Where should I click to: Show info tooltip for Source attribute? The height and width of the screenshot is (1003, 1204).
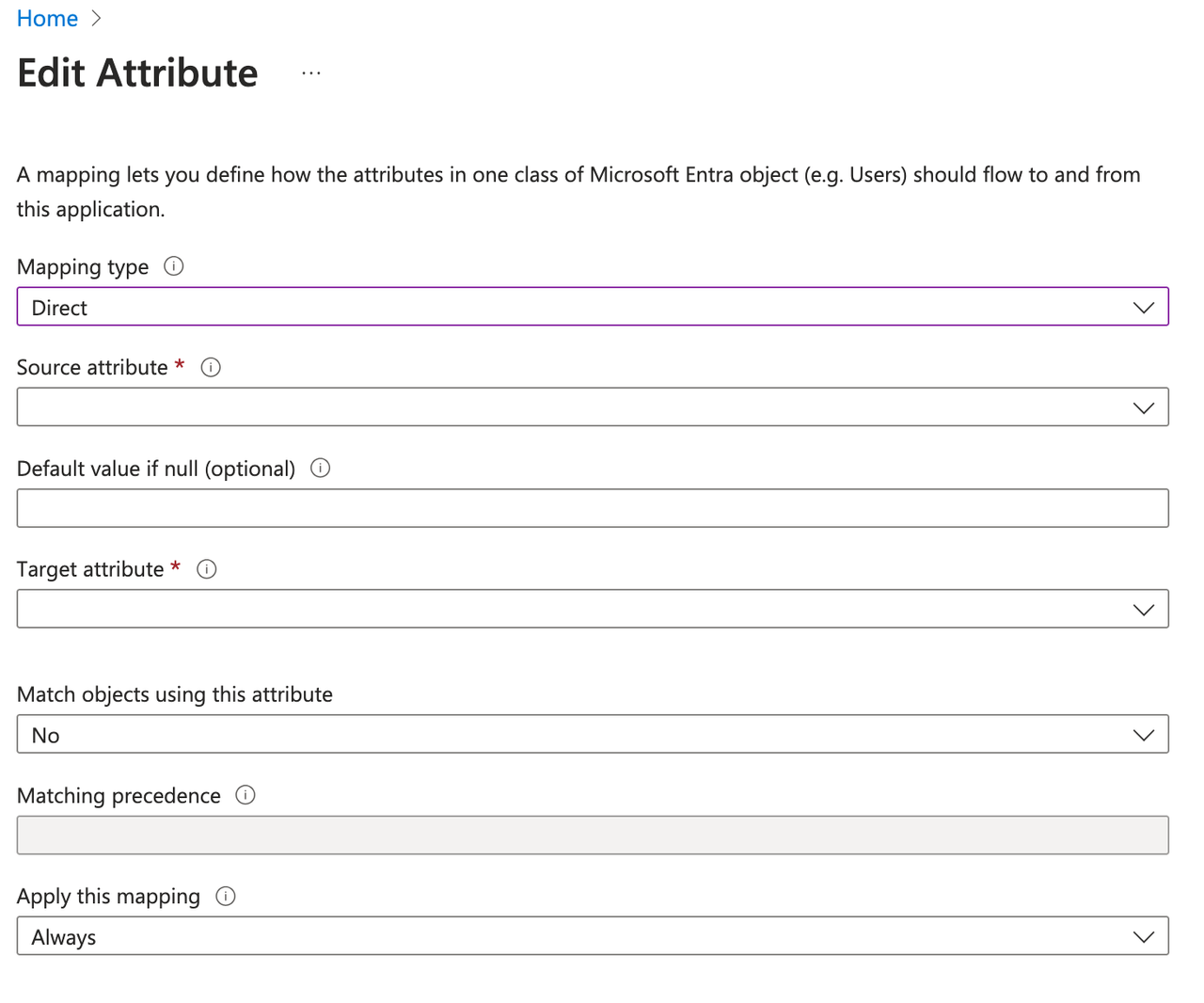(211, 368)
